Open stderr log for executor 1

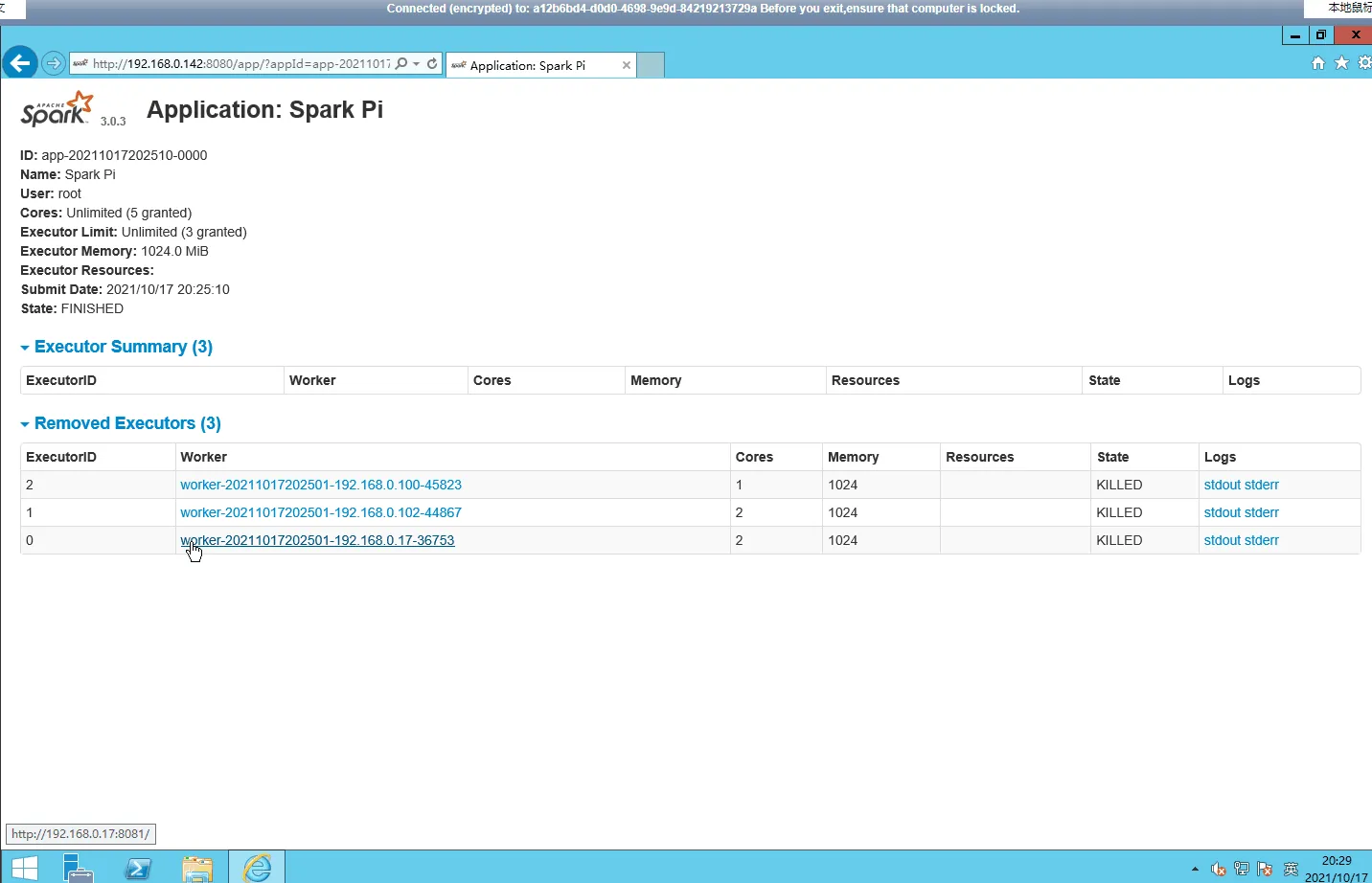point(1262,512)
